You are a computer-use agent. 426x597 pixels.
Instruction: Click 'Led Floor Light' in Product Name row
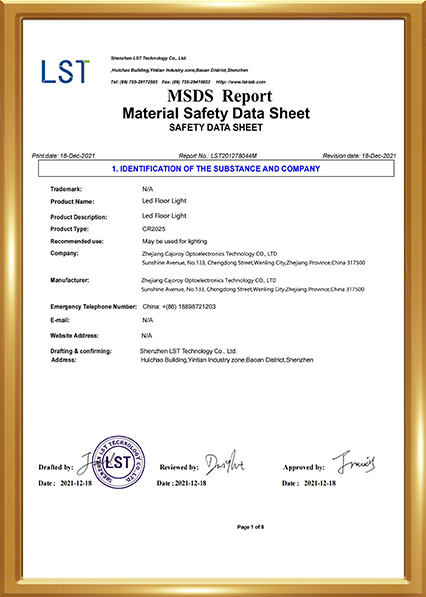[164, 201]
